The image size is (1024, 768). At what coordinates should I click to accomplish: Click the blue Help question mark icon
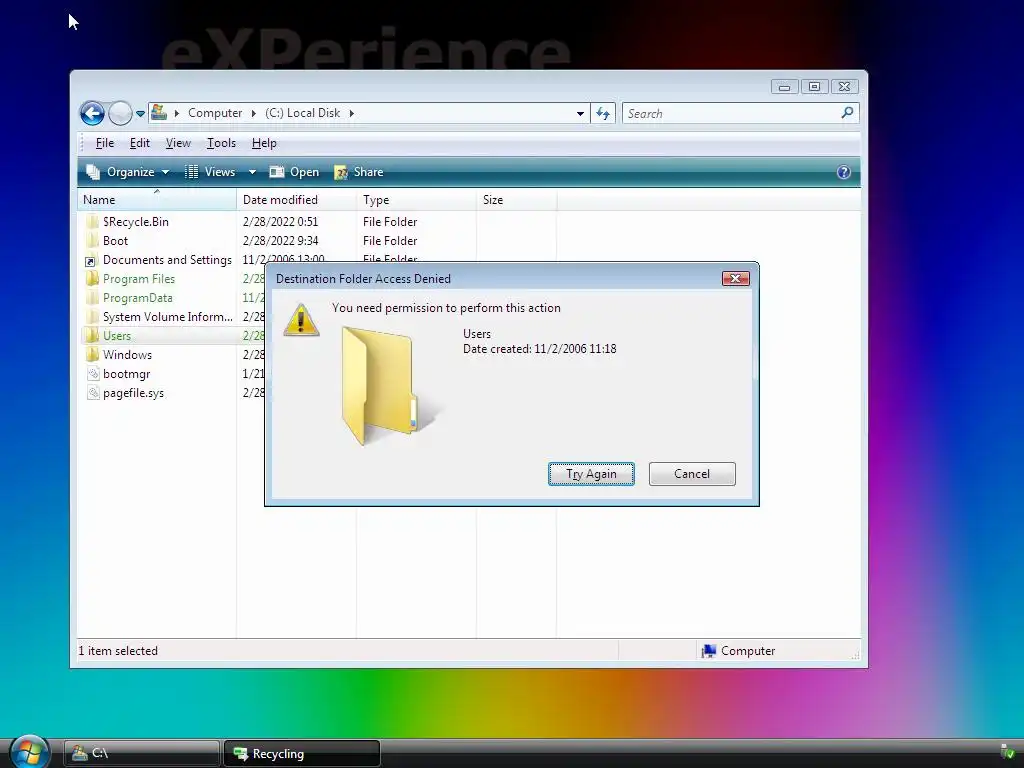pyautogui.click(x=844, y=172)
